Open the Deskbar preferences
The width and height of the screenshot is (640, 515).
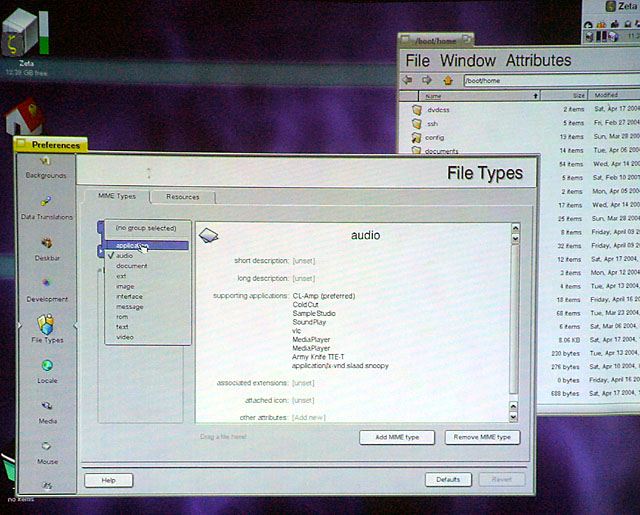pos(46,248)
